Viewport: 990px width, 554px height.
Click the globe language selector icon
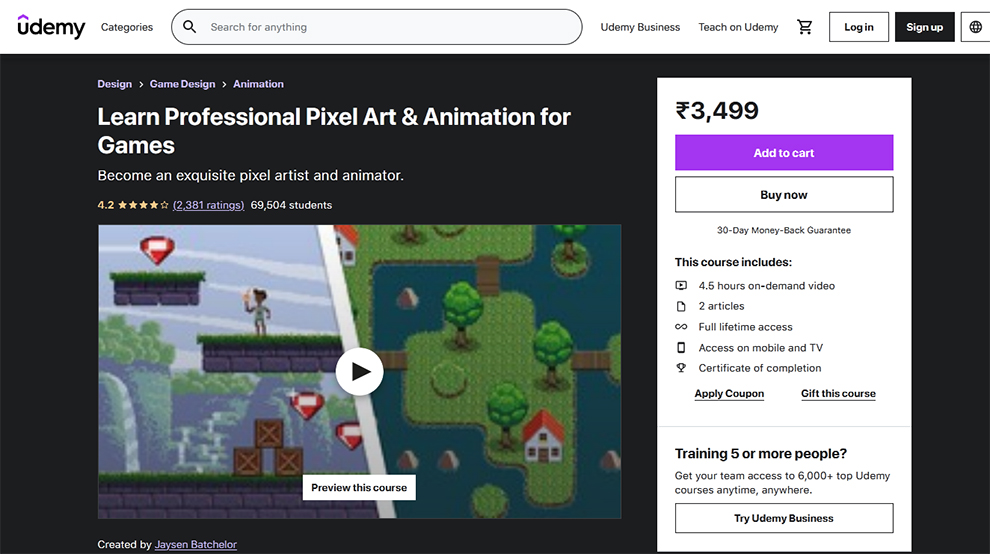(975, 27)
